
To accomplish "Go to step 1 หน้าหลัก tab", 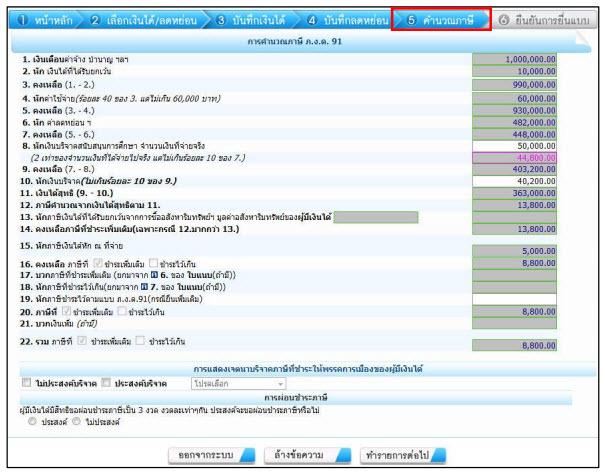I will pyautogui.click(x=39, y=19).
